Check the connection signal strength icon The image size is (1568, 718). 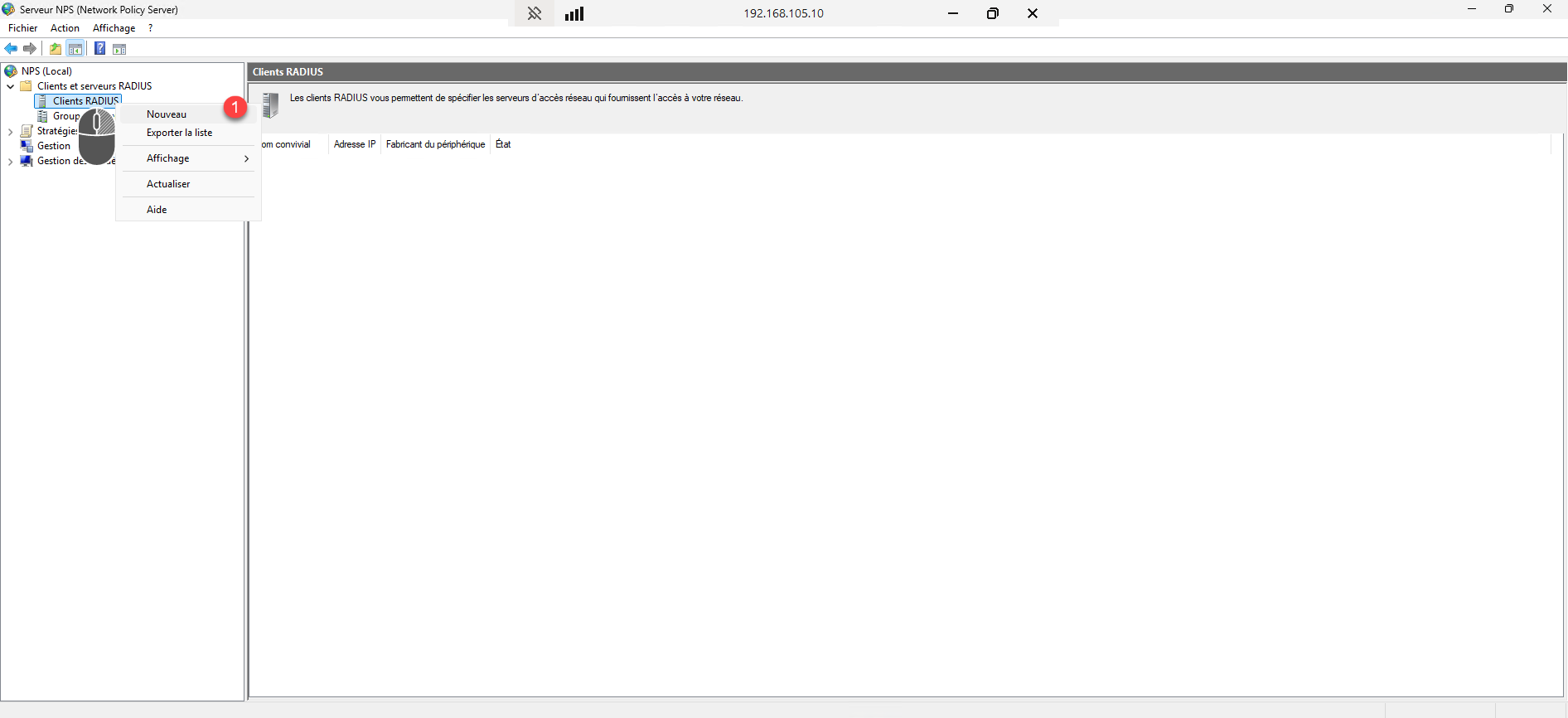(x=574, y=13)
